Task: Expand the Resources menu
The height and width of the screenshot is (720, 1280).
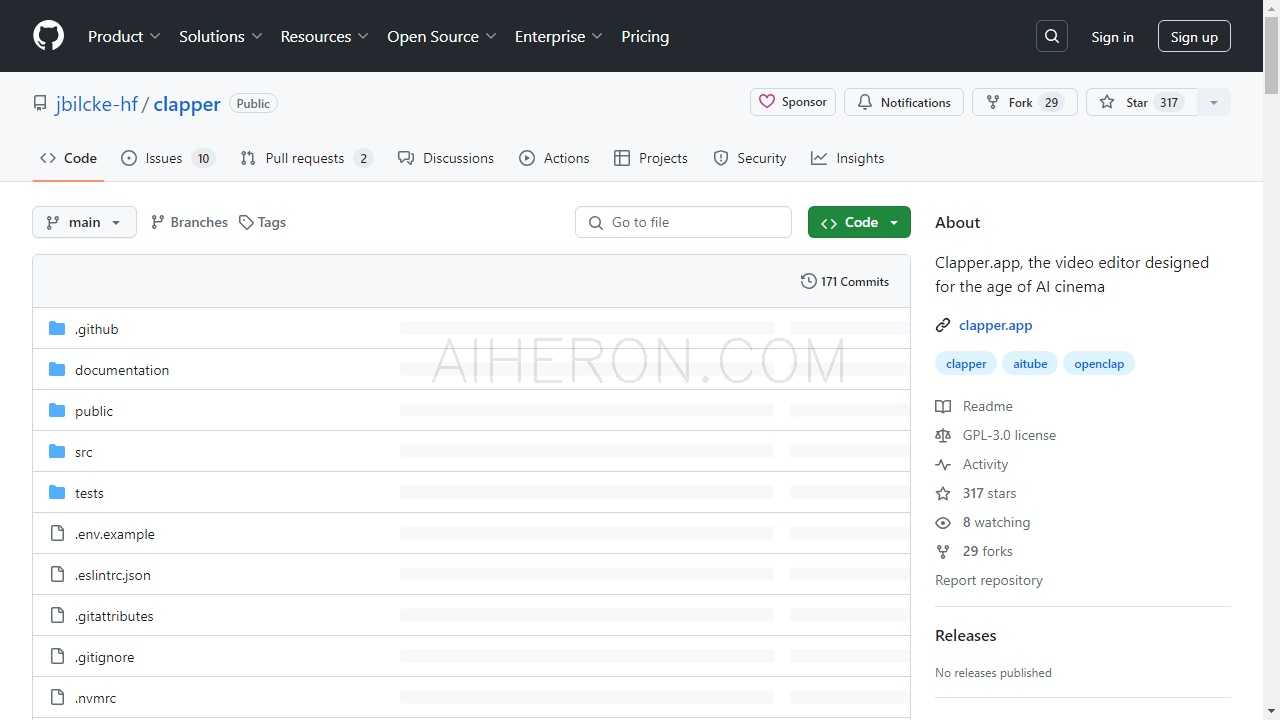Action: (325, 36)
